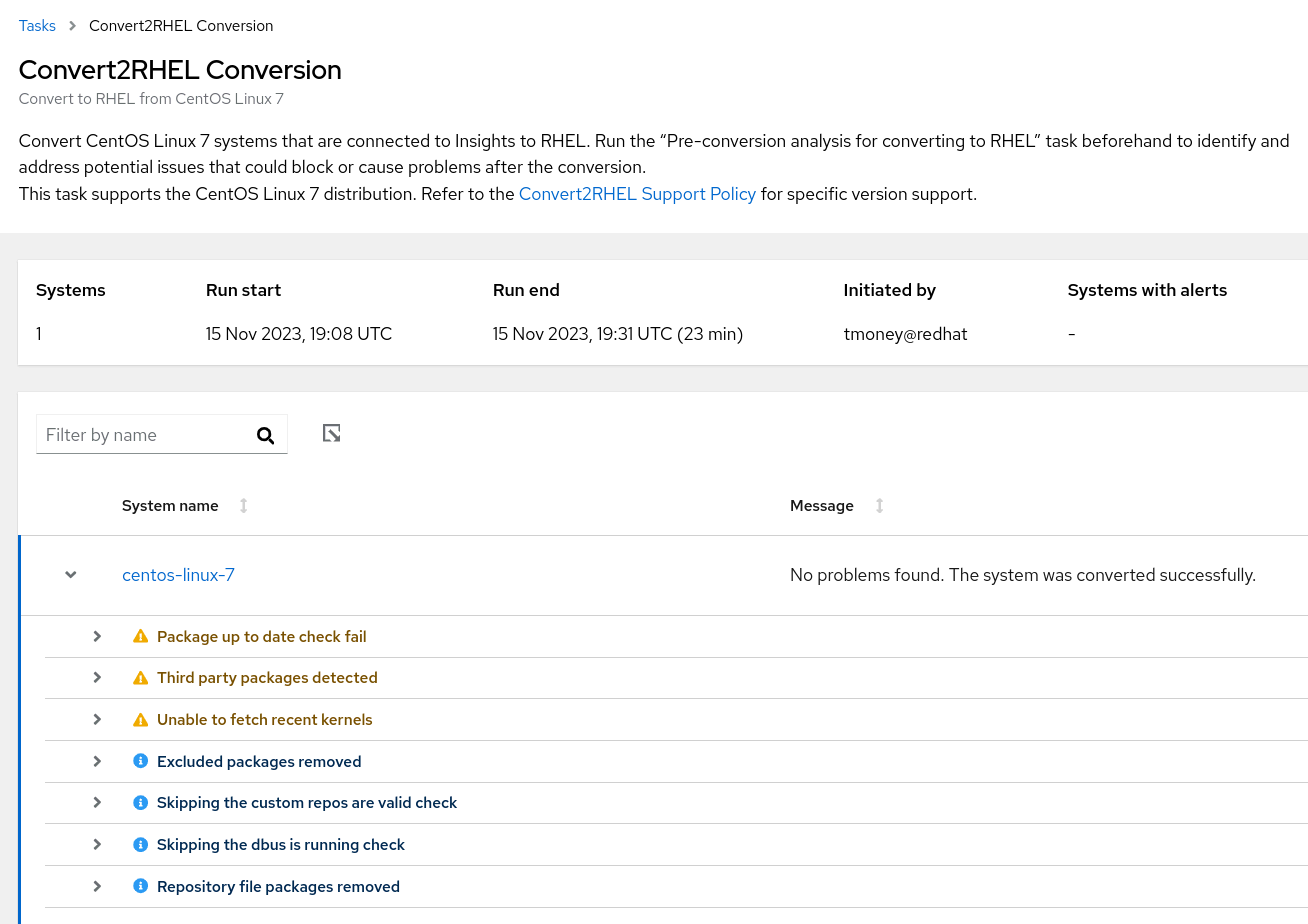1308x924 pixels.
Task: Sort by System name column arrows
Action: [243, 506]
